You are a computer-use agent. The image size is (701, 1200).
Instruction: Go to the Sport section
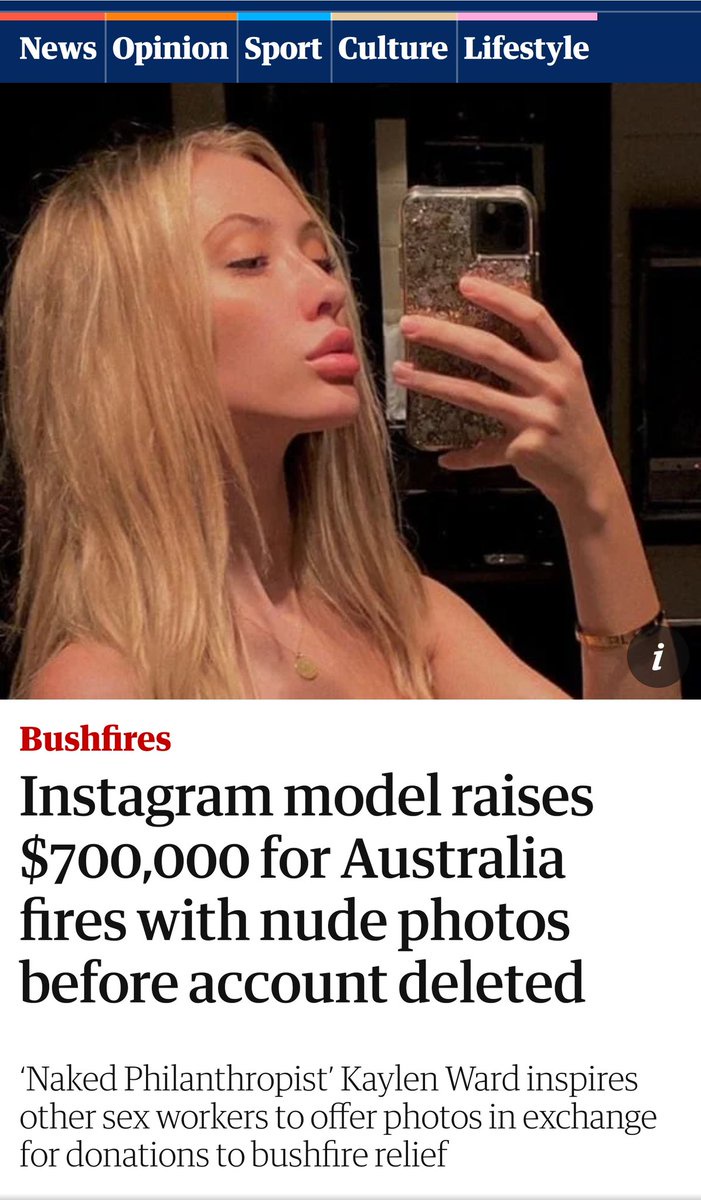pyautogui.click(x=284, y=48)
